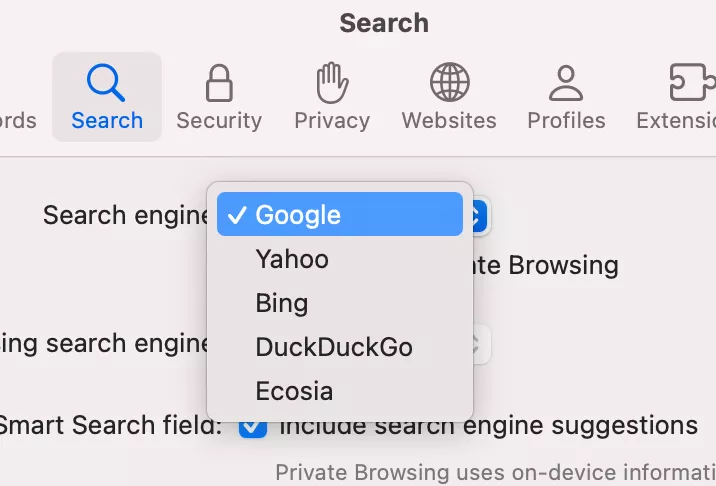Keep Google as the selected search engine
The image size is (716, 486).
point(298,215)
